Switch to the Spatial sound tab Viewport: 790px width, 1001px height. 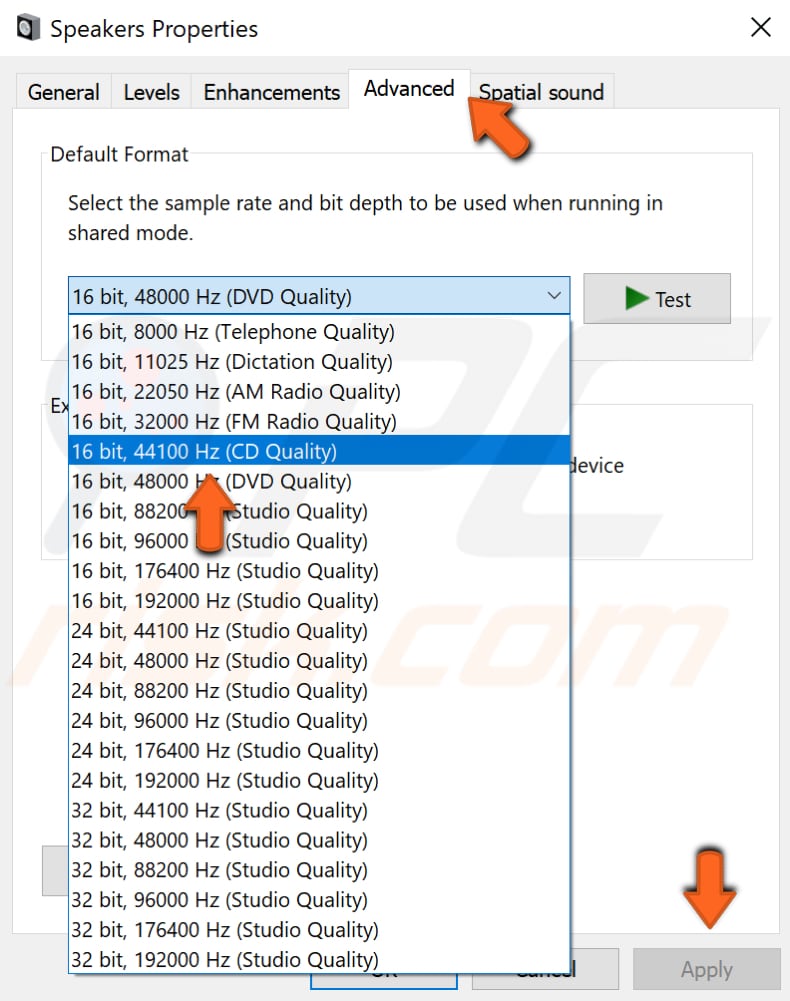[541, 92]
